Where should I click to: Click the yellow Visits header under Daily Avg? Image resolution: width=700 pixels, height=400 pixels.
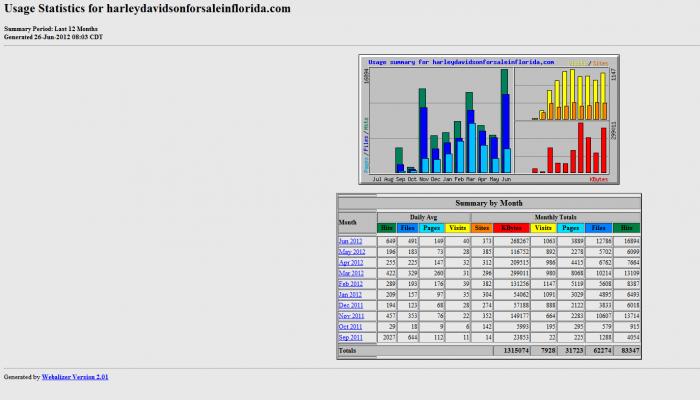pyautogui.click(x=458, y=228)
